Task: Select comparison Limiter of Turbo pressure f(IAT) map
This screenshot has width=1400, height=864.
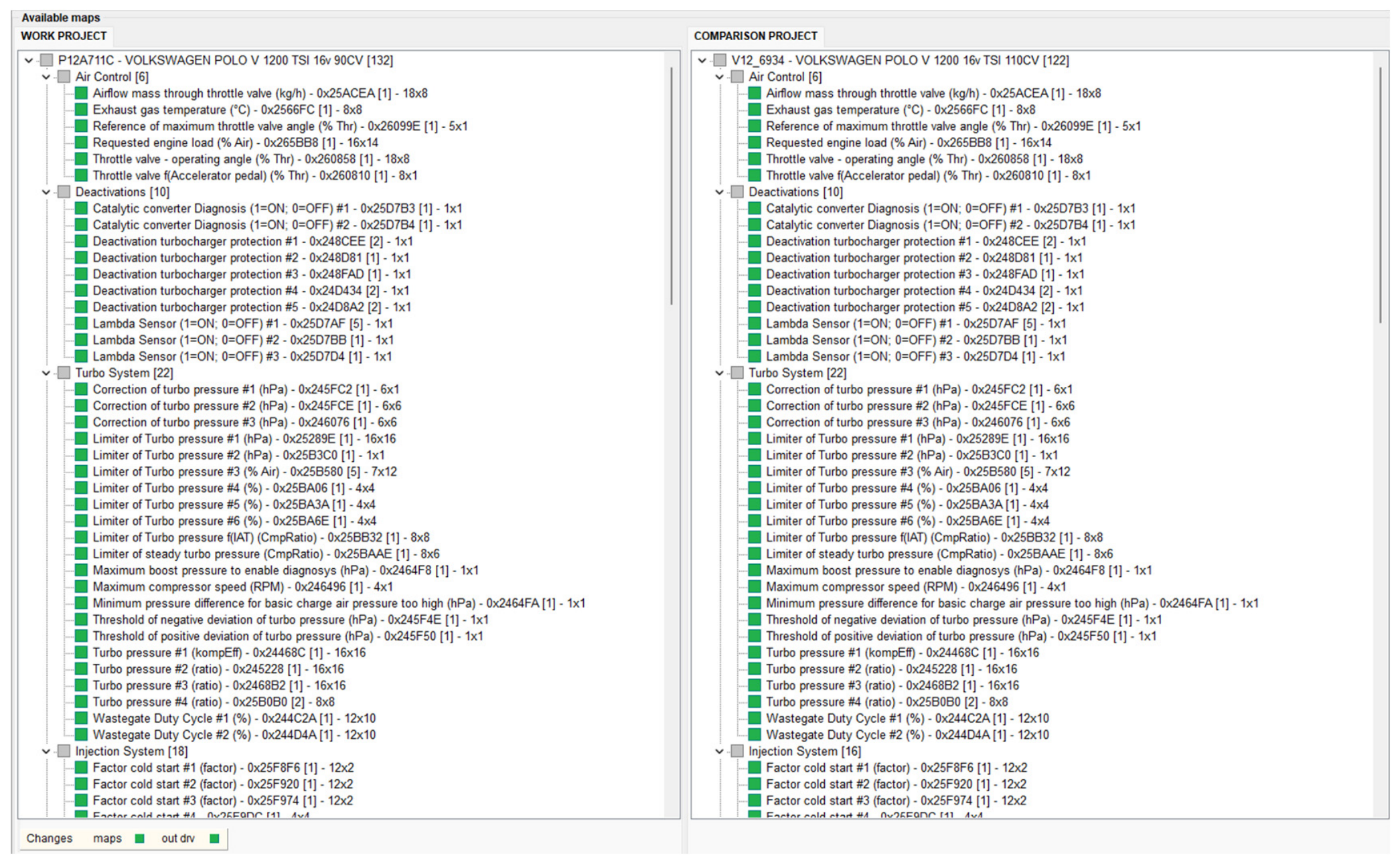Action: tap(935, 537)
